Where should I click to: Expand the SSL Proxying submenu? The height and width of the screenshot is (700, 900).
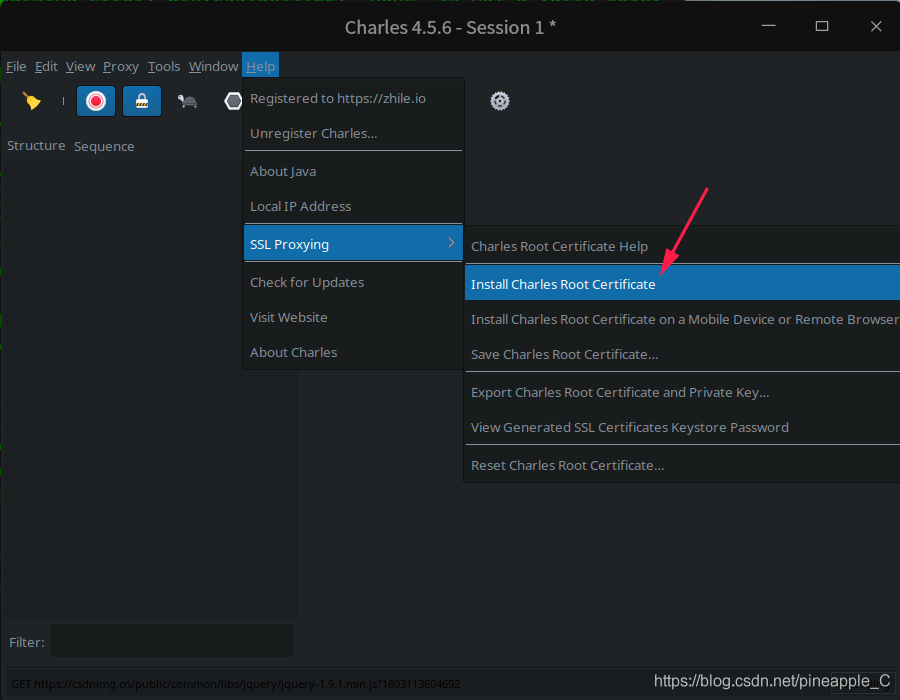(x=352, y=244)
